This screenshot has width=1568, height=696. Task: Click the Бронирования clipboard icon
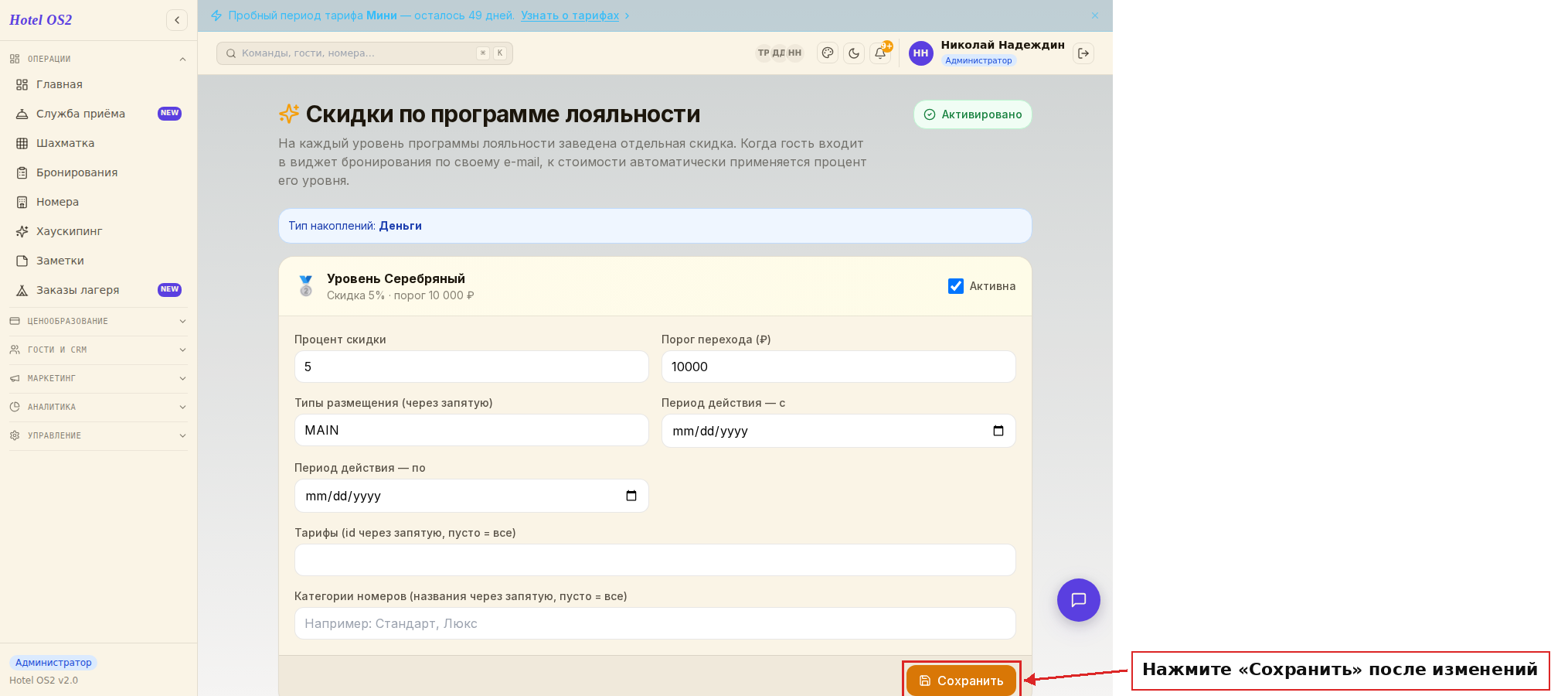tap(22, 172)
